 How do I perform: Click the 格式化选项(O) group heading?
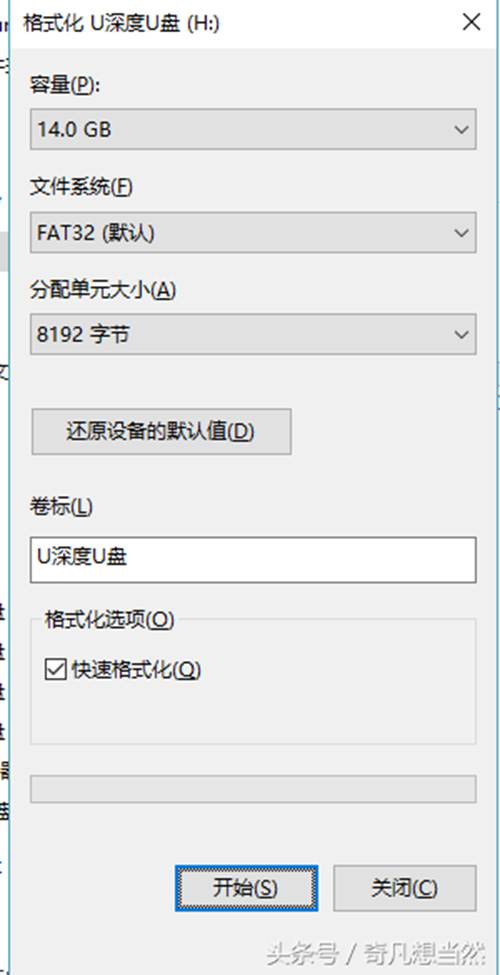(x=109, y=619)
